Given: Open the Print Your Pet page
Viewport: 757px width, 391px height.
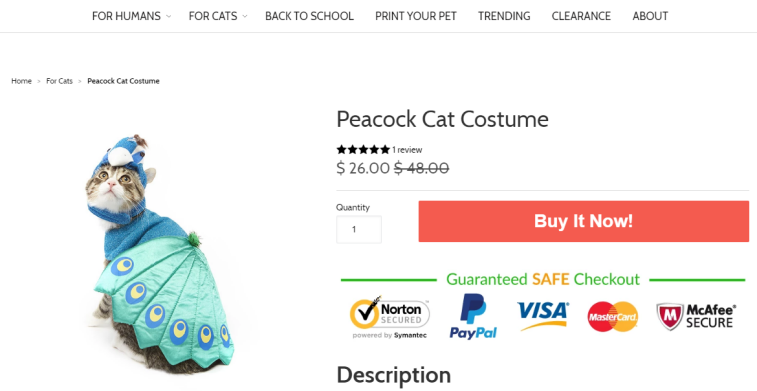Looking at the screenshot, I should point(416,16).
